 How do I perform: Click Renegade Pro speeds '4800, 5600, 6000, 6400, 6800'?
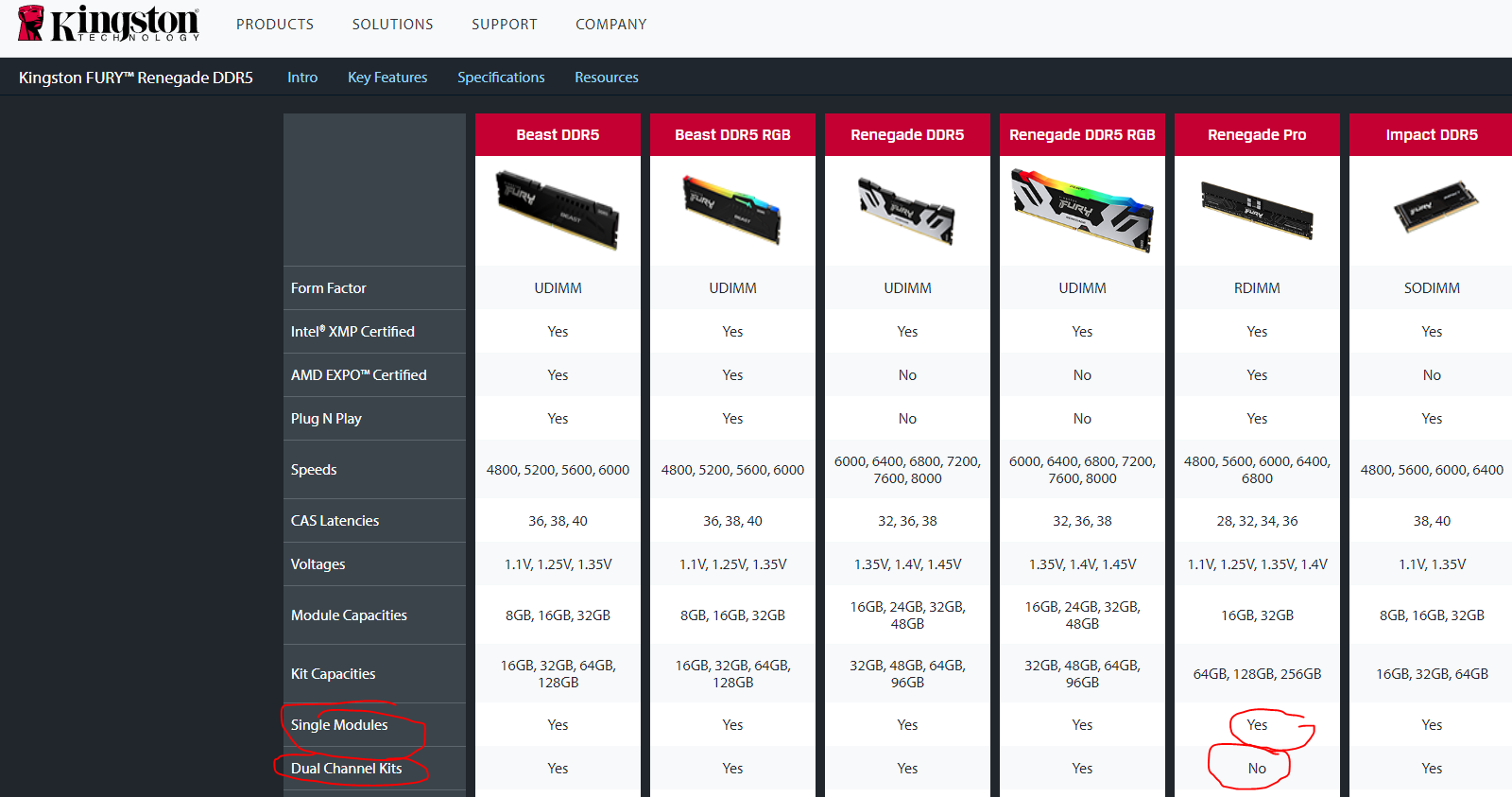pyautogui.click(x=1257, y=470)
